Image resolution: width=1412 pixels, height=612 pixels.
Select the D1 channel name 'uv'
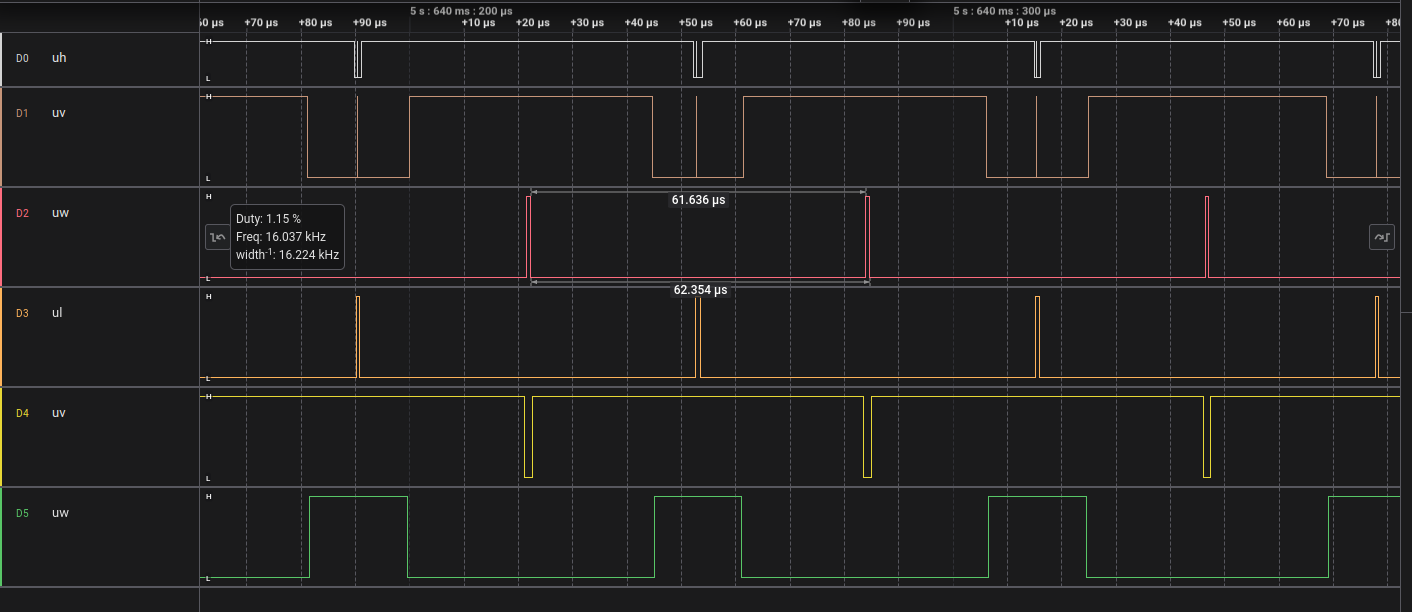pyautogui.click(x=57, y=112)
